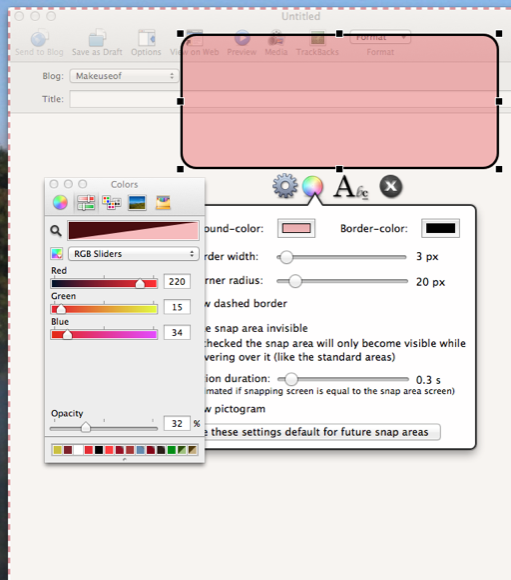
Task: Open the black Border-color swatch well
Action: (x=440, y=228)
